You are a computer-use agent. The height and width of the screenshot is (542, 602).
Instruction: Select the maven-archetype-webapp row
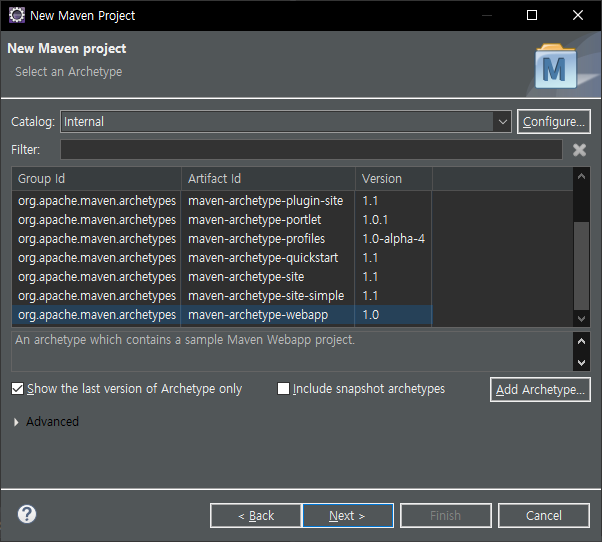pyautogui.click(x=222, y=315)
